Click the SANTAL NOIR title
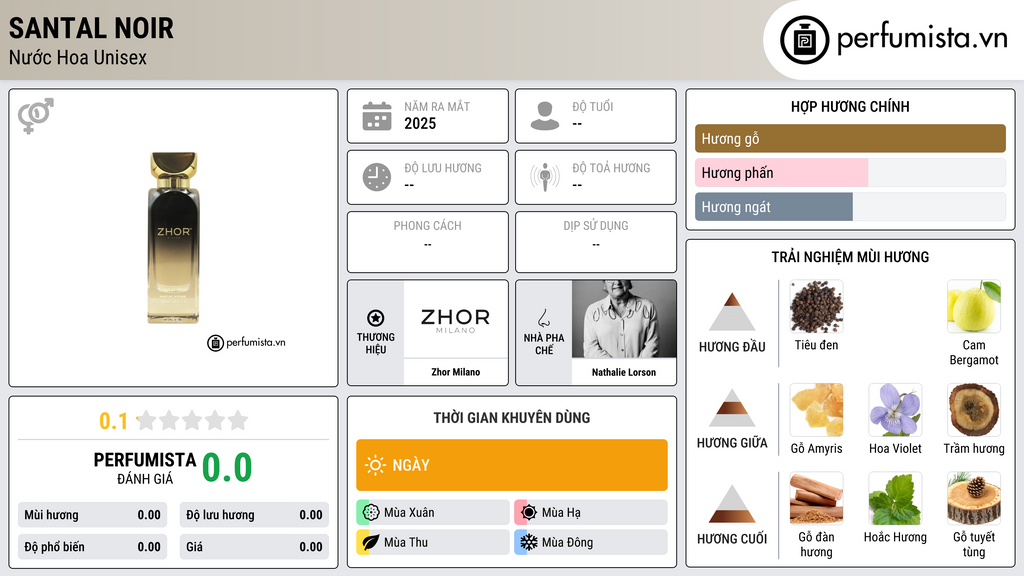 [x=91, y=28]
